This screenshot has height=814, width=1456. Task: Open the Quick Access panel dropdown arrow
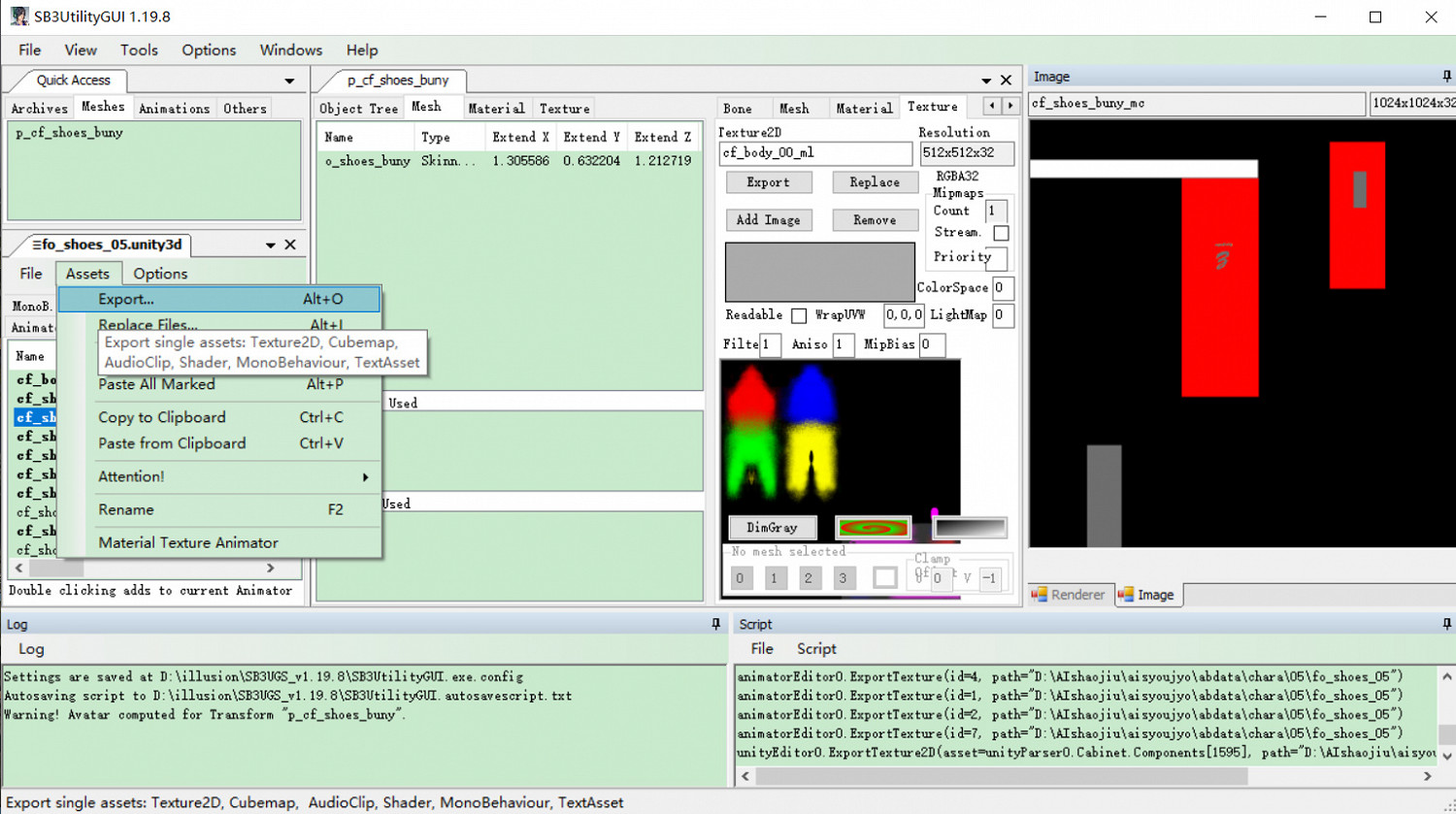click(x=289, y=81)
